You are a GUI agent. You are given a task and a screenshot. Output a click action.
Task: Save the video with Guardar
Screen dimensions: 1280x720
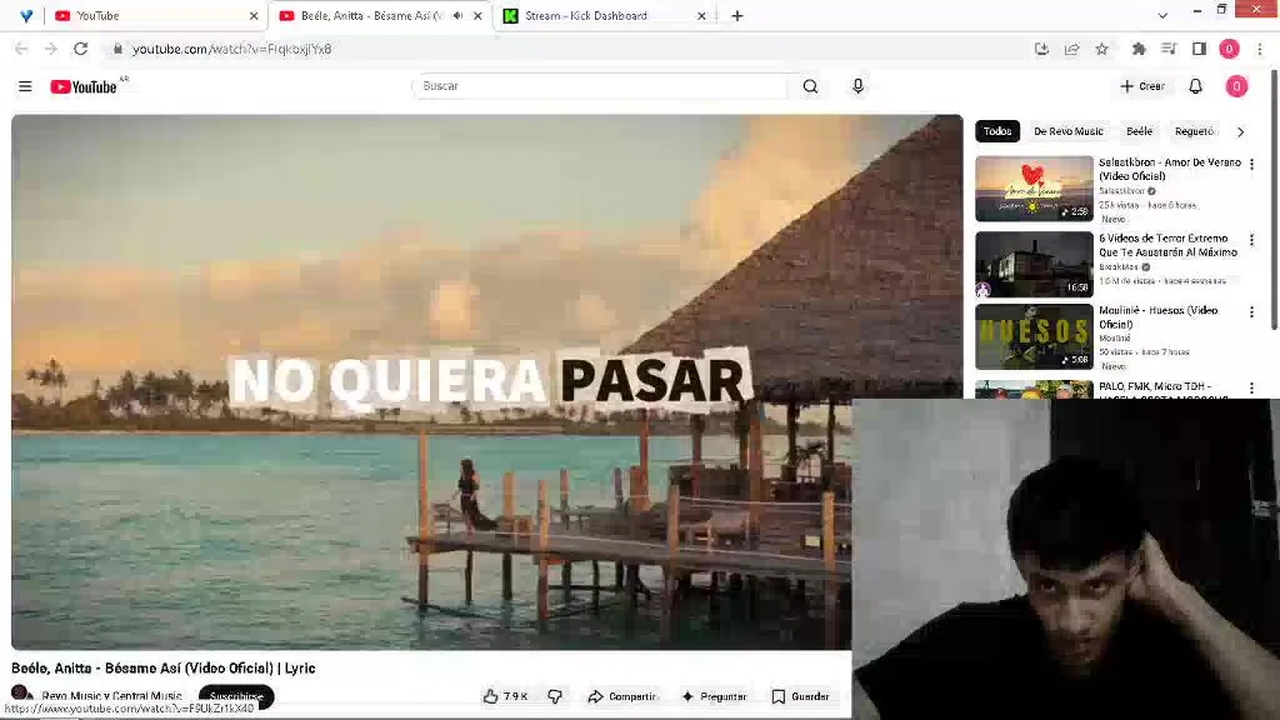click(x=800, y=697)
